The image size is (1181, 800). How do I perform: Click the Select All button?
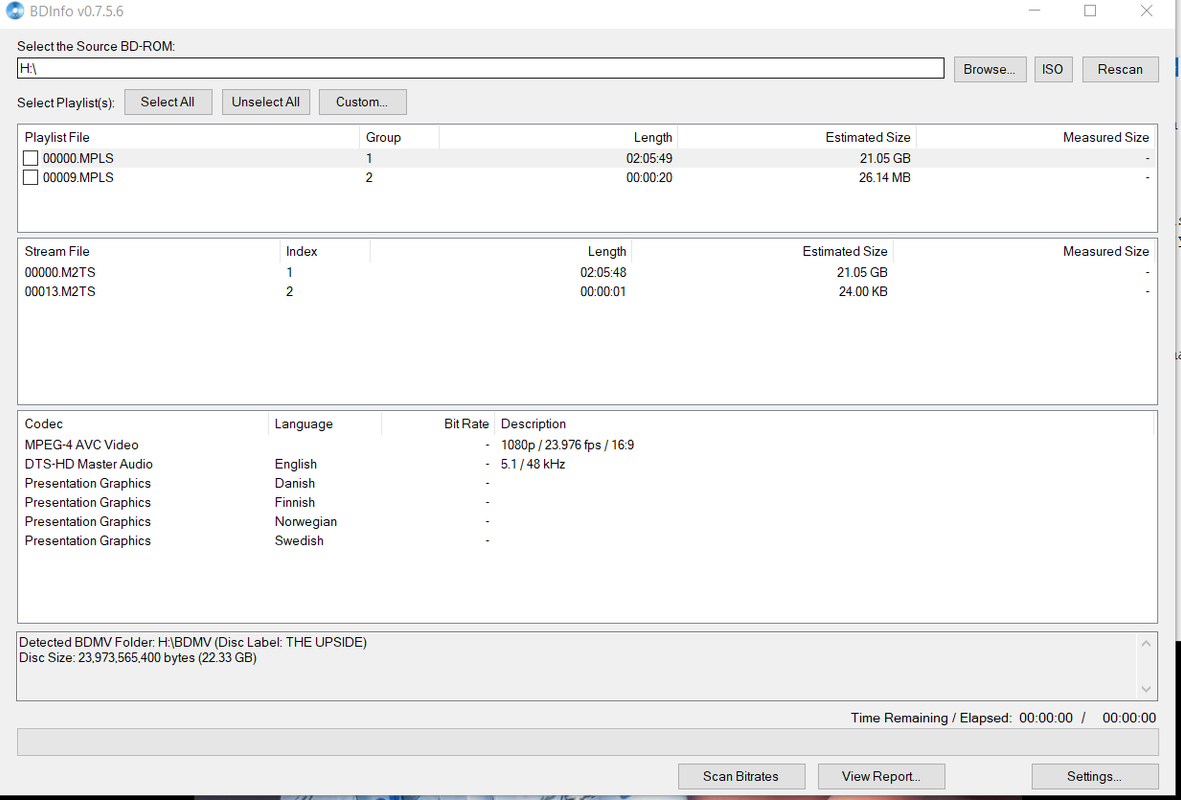[x=167, y=102]
